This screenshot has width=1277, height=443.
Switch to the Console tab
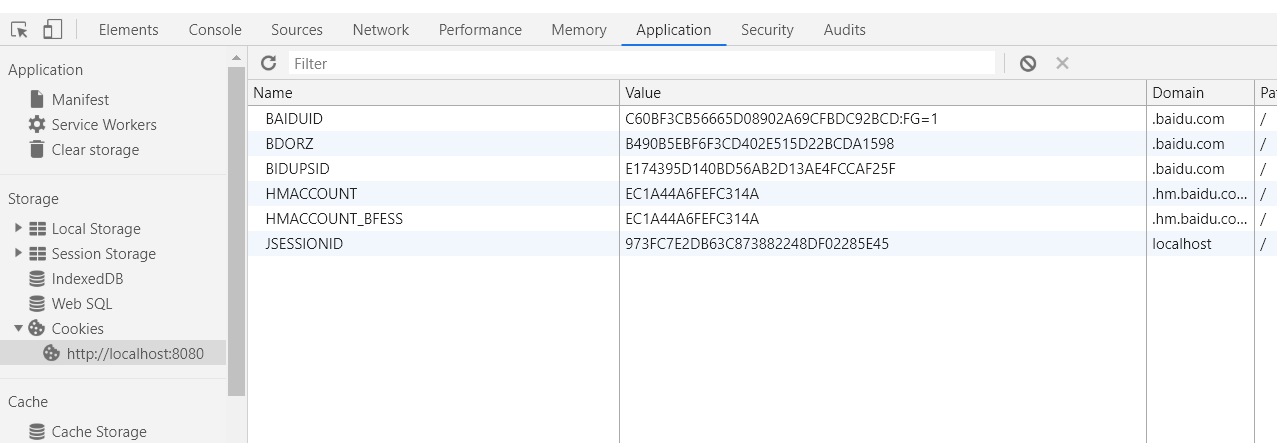(215, 30)
